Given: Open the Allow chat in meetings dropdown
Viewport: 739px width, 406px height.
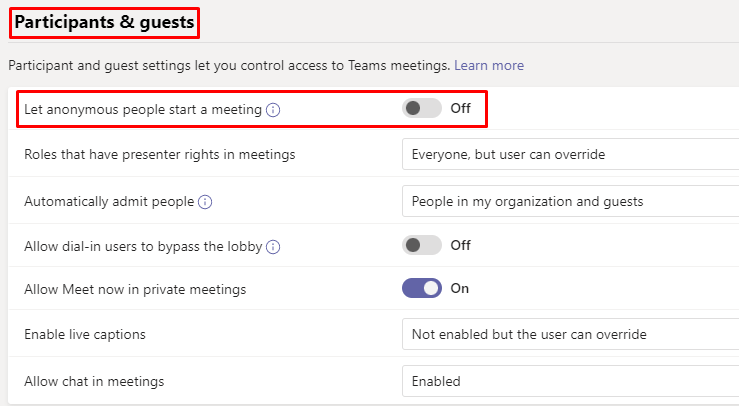Looking at the screenshot, I should pyautogui.click(x=570, y=381).
